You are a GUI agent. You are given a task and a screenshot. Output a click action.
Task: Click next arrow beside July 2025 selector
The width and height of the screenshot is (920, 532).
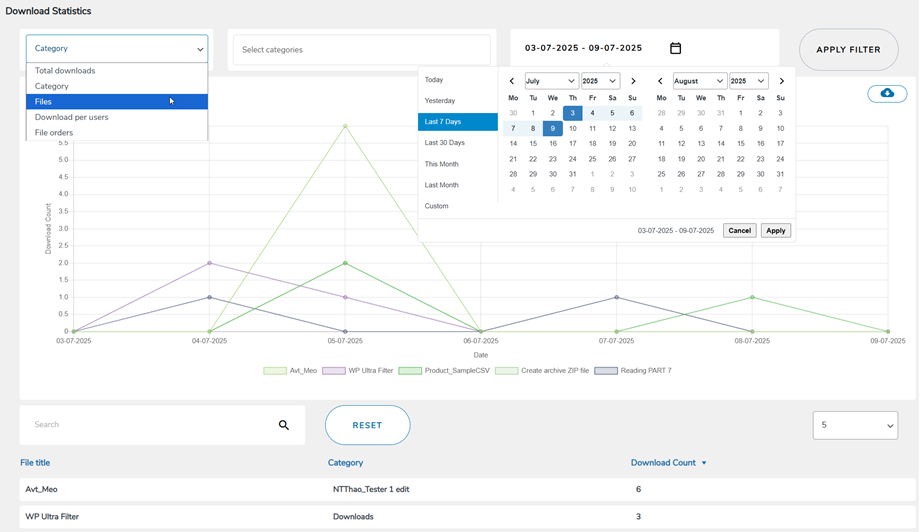[633, 81]
